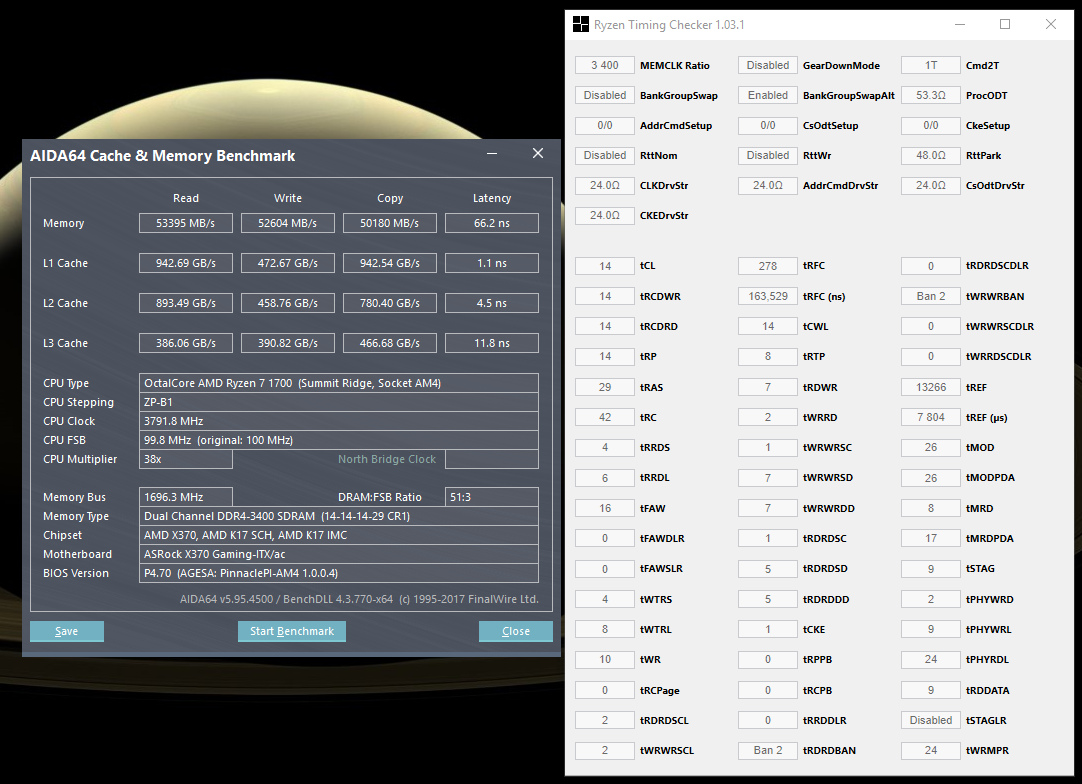Click the L2 Cache Read value 893.49 GB/s

[x=186, y=303]
